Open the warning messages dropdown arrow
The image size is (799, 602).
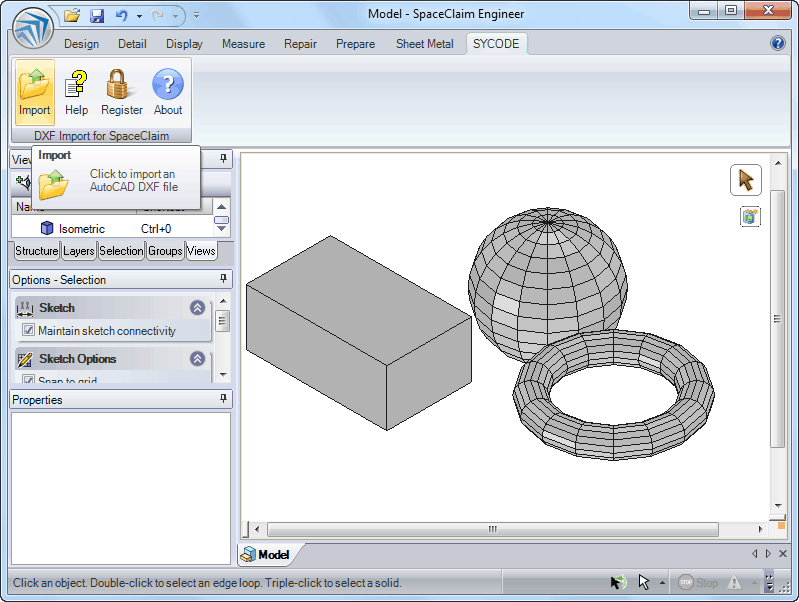click(x=754, y=582)
